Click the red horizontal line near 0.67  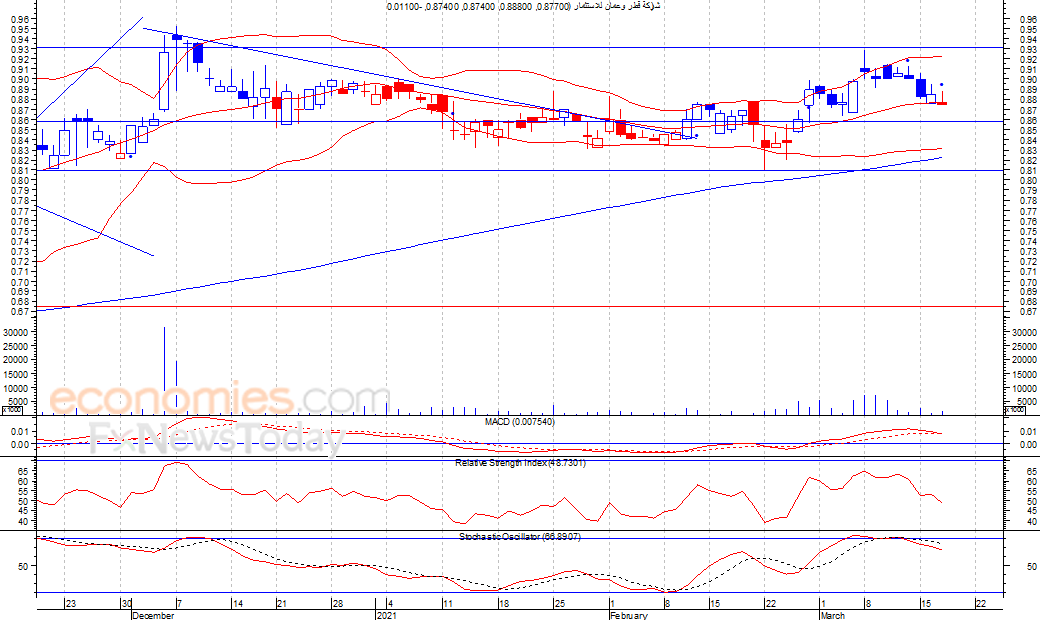520,306
